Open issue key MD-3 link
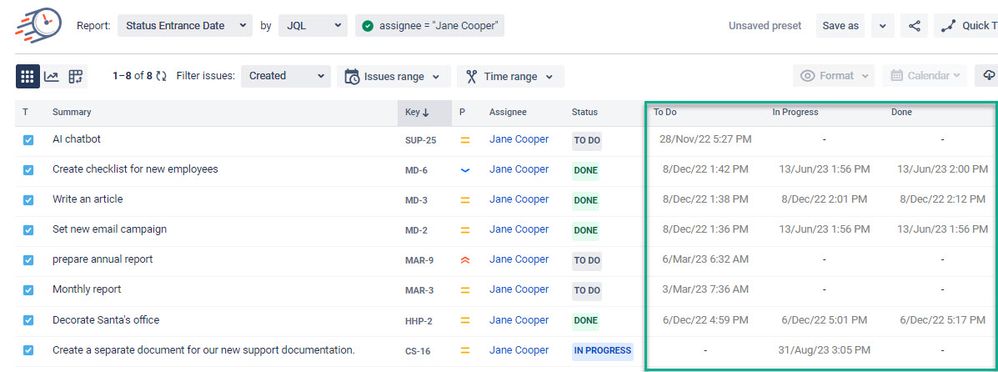 [416, 201]
